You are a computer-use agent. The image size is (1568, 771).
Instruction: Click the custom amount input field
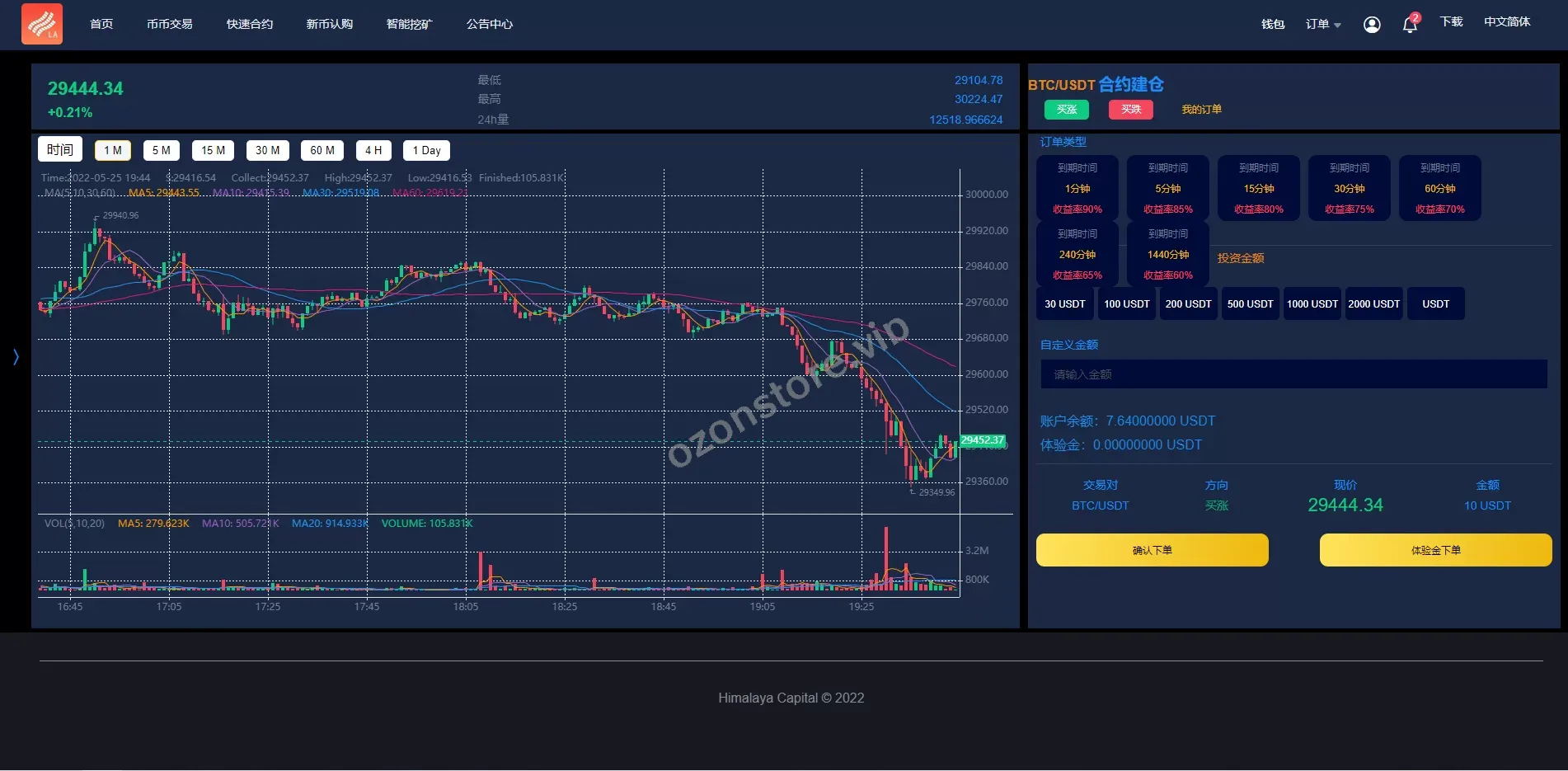pyautogui.click(x=1293, y=374)
